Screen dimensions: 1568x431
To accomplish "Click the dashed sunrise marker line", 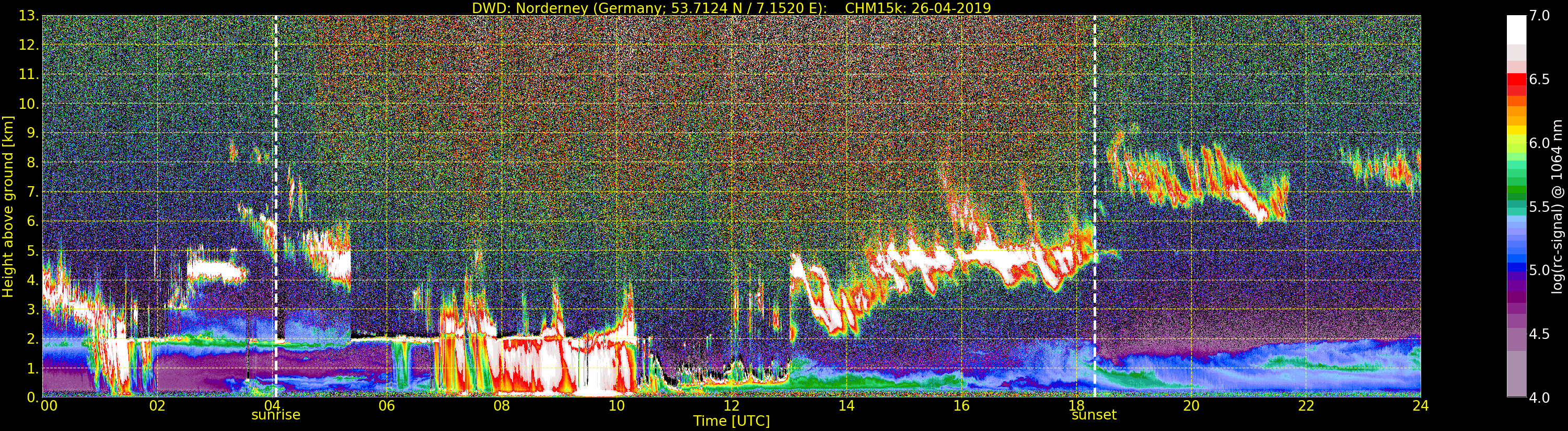I will [x=276, y=206].
